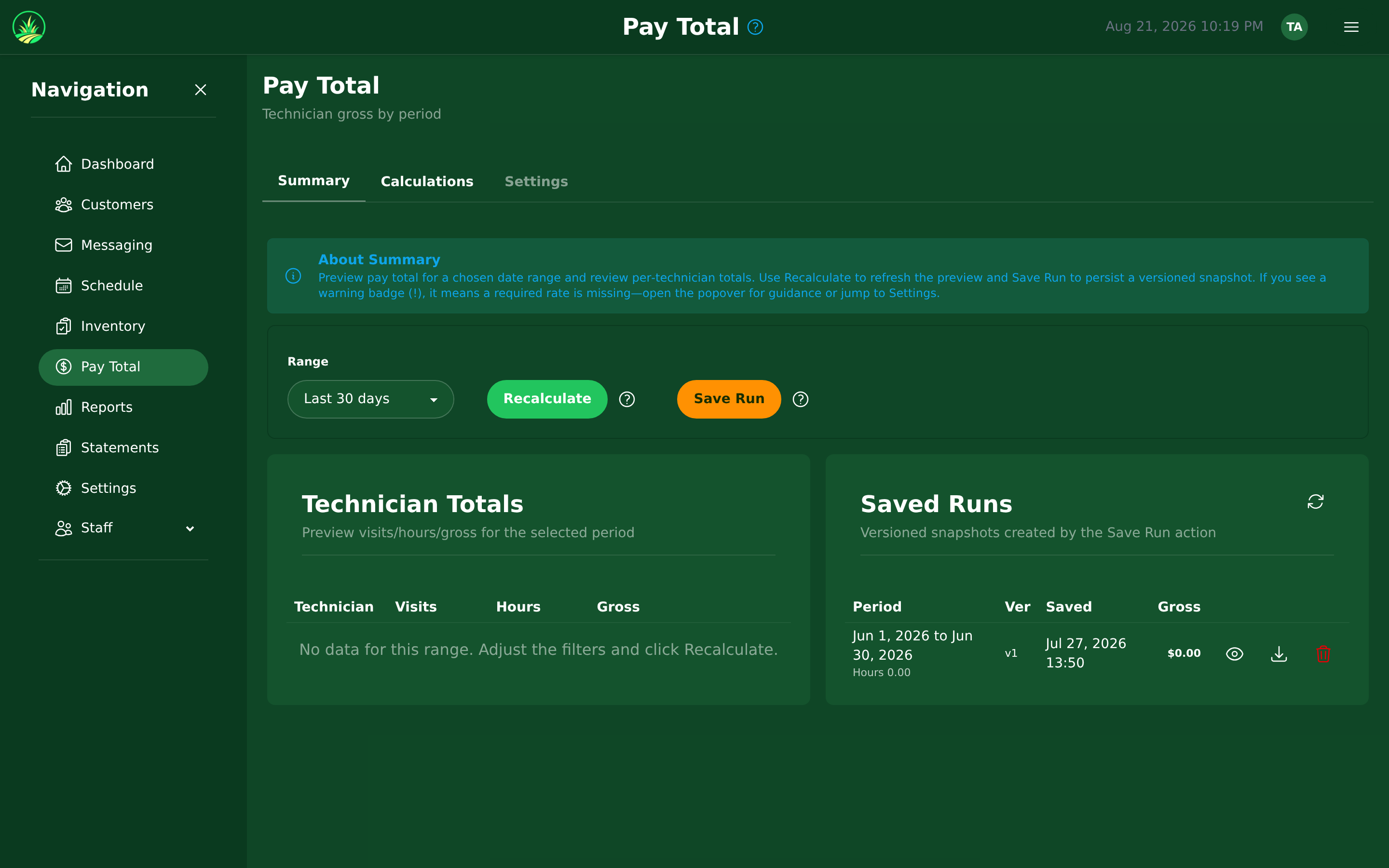Click the Dashboard home icon
Viewport: 1389px width, 868px height.
[63, 164]
